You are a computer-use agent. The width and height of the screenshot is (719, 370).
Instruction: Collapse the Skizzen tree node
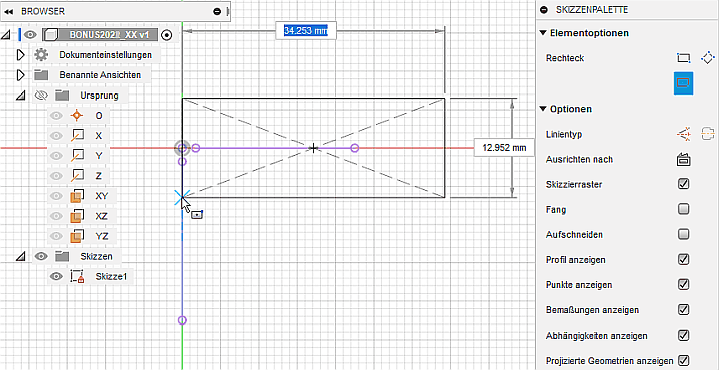pyautogui.click(x=21, y=257)
